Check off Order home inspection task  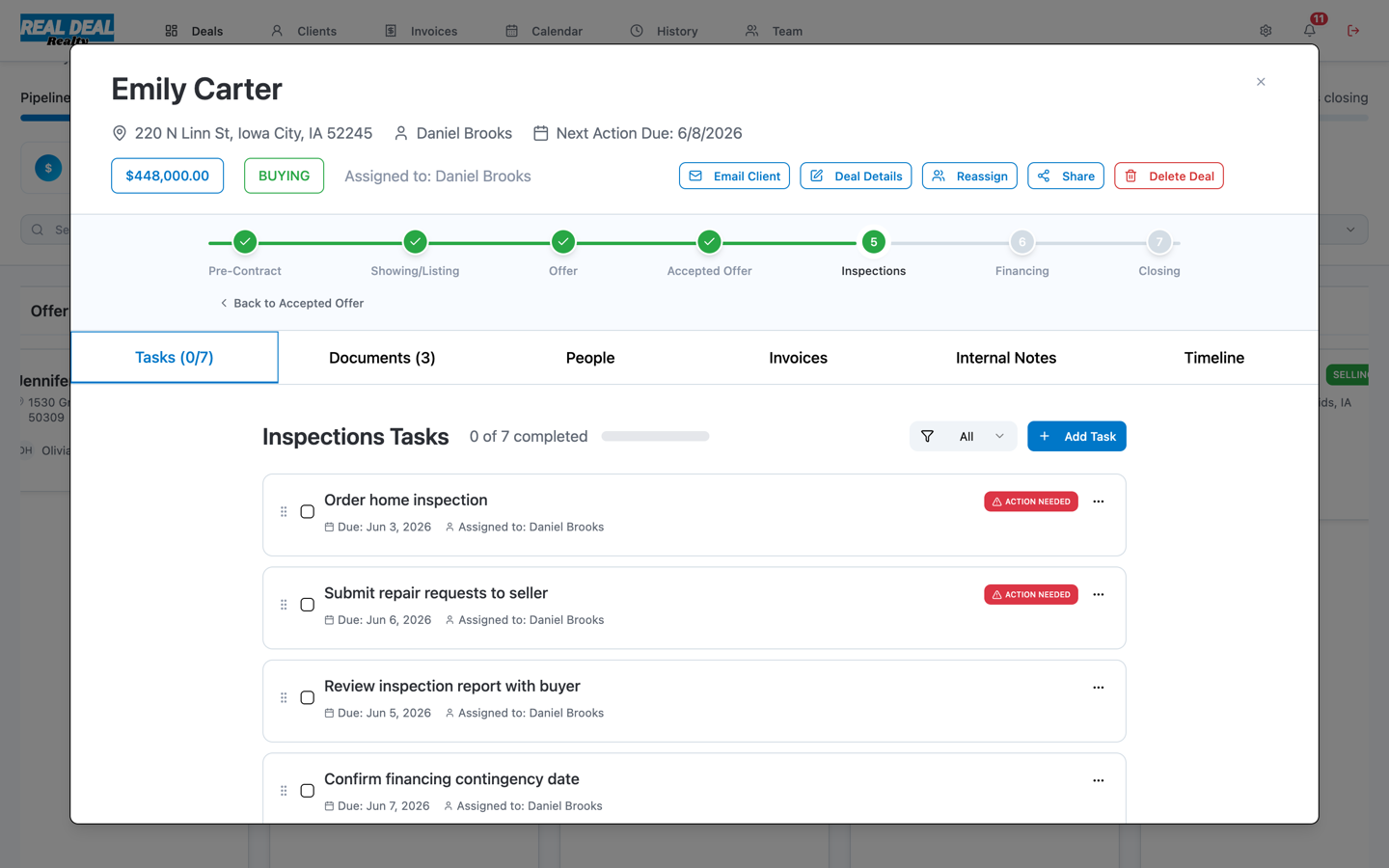click(308, 512)
